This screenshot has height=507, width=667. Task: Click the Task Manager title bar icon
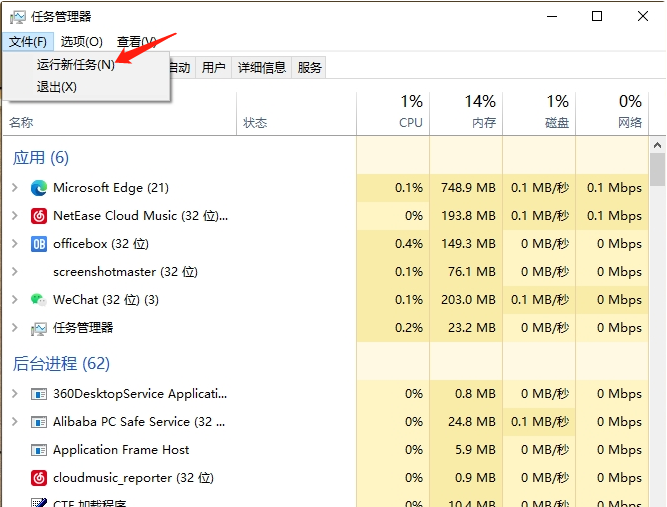pos(17,17)
